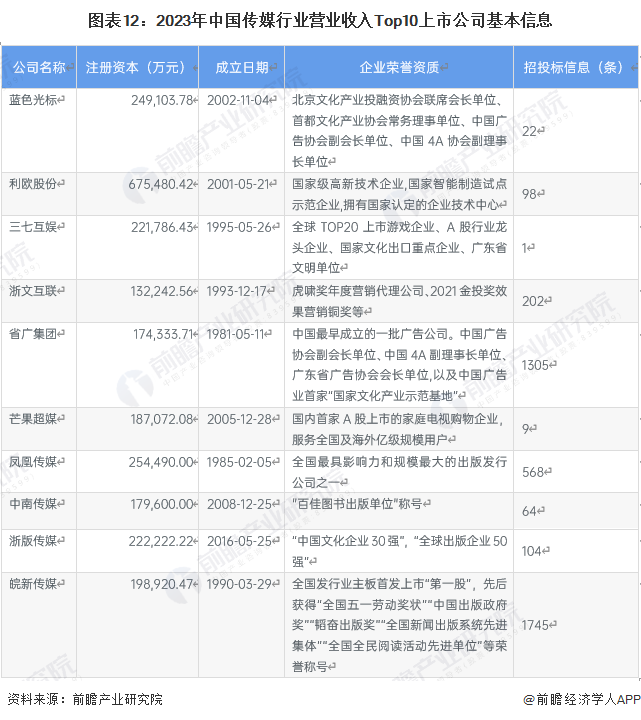Screen dimensions: 641x720
Task: Select capital value 254,490.00
Action: [161, 462]
